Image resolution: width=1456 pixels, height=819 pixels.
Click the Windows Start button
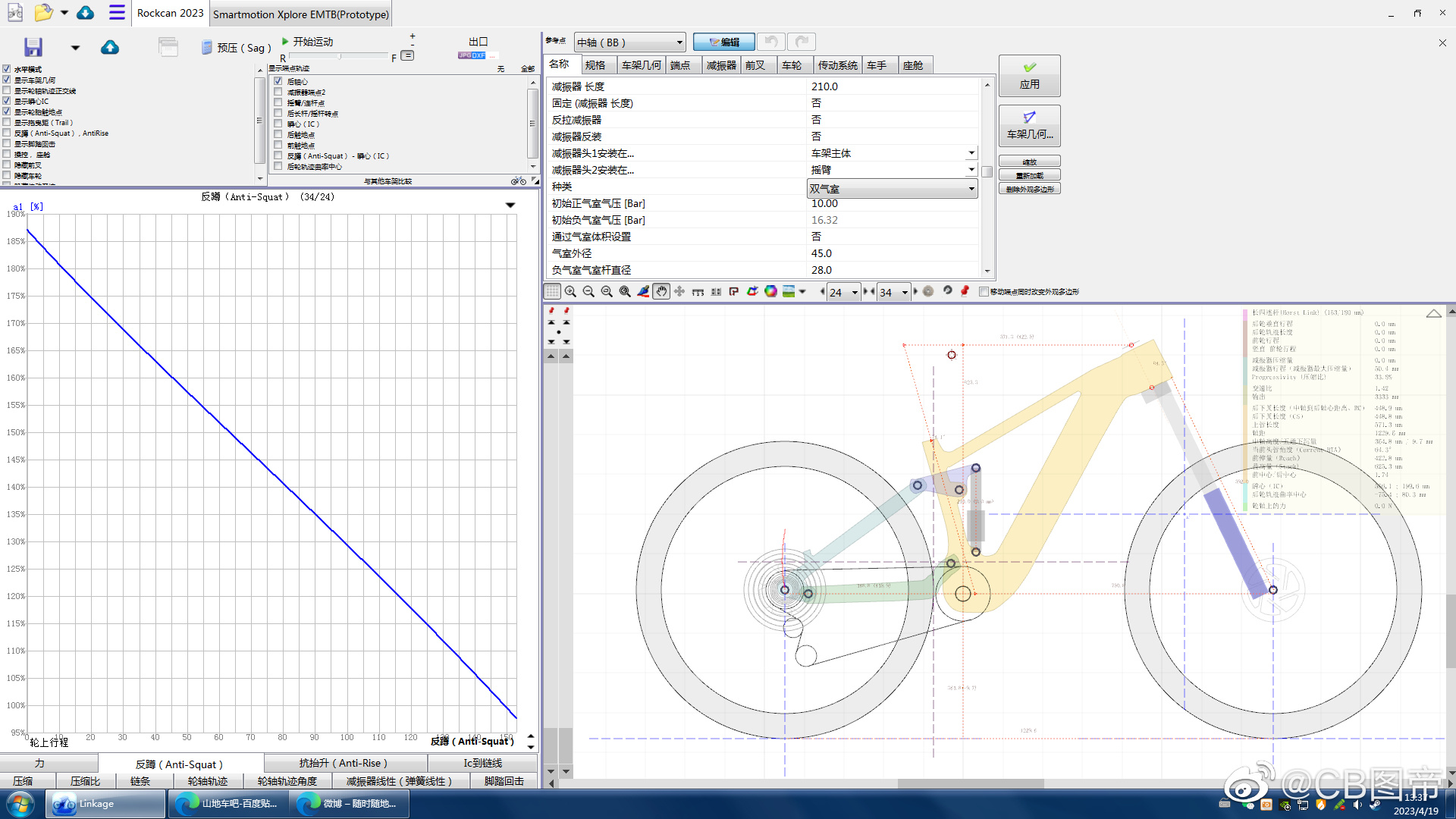(20, 804)
